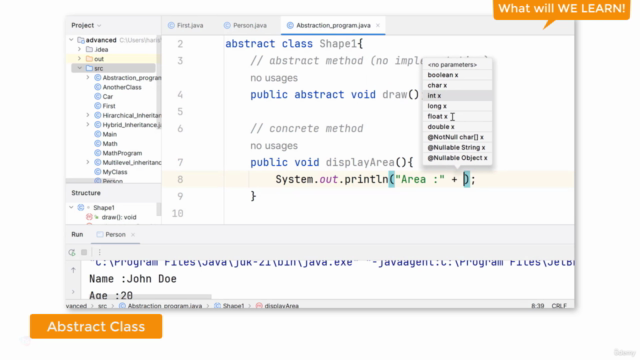Click the CRLF line separator indicator
The height and width of the screenshot is (360, 640).
point(559,306)
